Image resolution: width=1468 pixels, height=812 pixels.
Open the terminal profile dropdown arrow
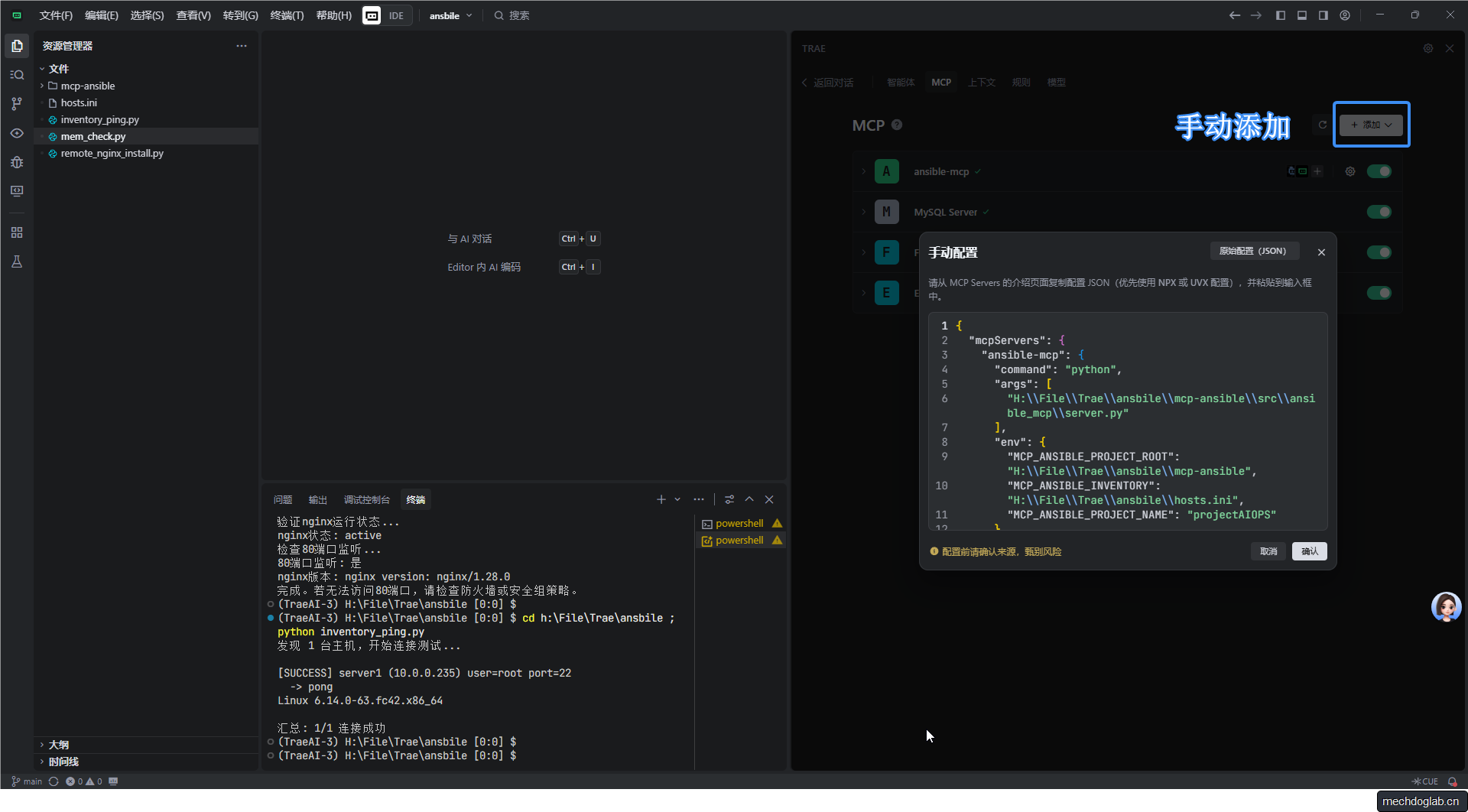click(x=676, y=499)
